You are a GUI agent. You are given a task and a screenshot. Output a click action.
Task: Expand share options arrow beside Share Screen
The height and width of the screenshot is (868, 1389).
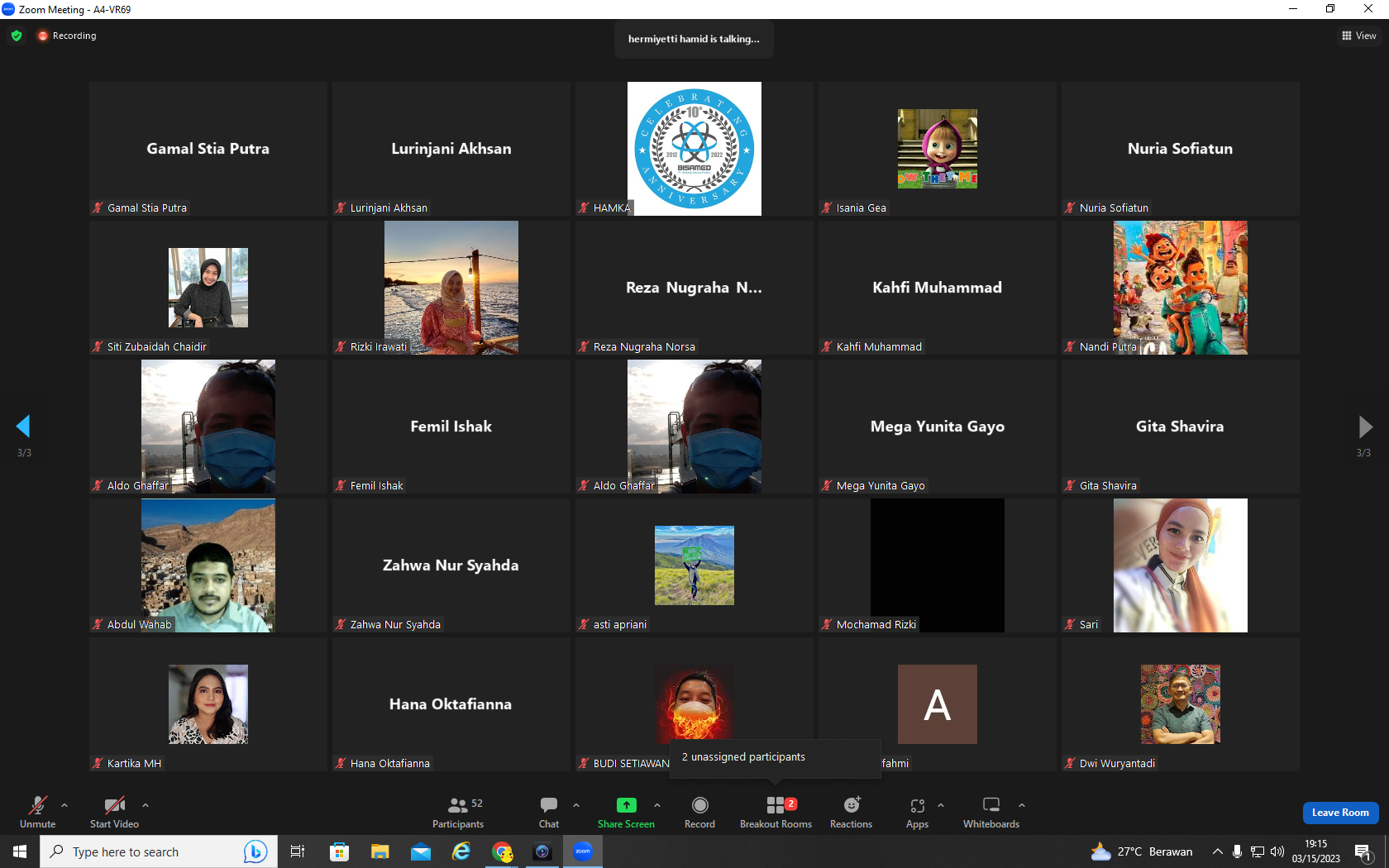pyautogui.click(x=657, y=805)
